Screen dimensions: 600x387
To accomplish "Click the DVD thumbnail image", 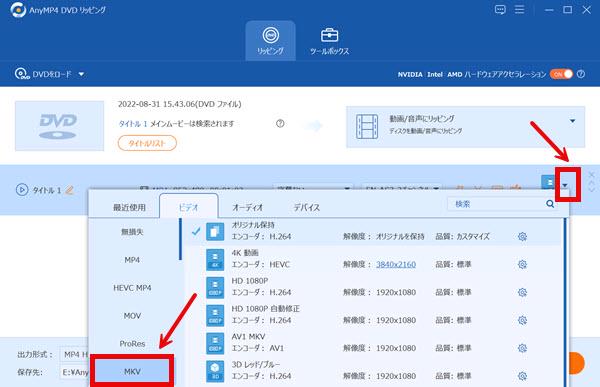I will pos(59,126).
